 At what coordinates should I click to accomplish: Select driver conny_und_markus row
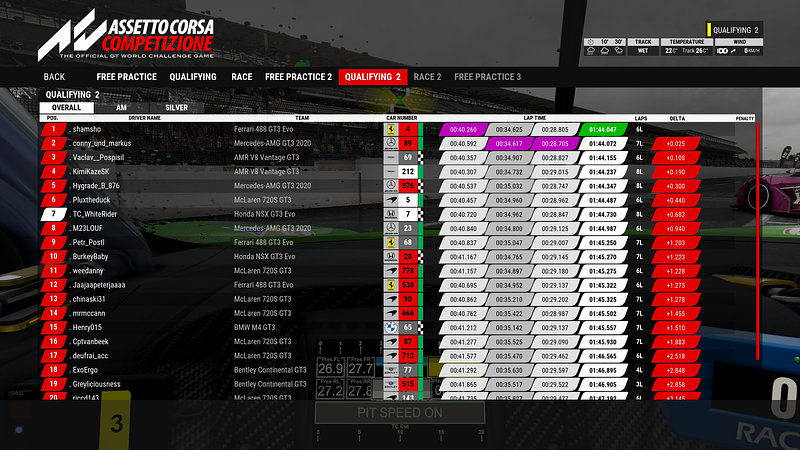pyautogui.click(x=397, y=143)
